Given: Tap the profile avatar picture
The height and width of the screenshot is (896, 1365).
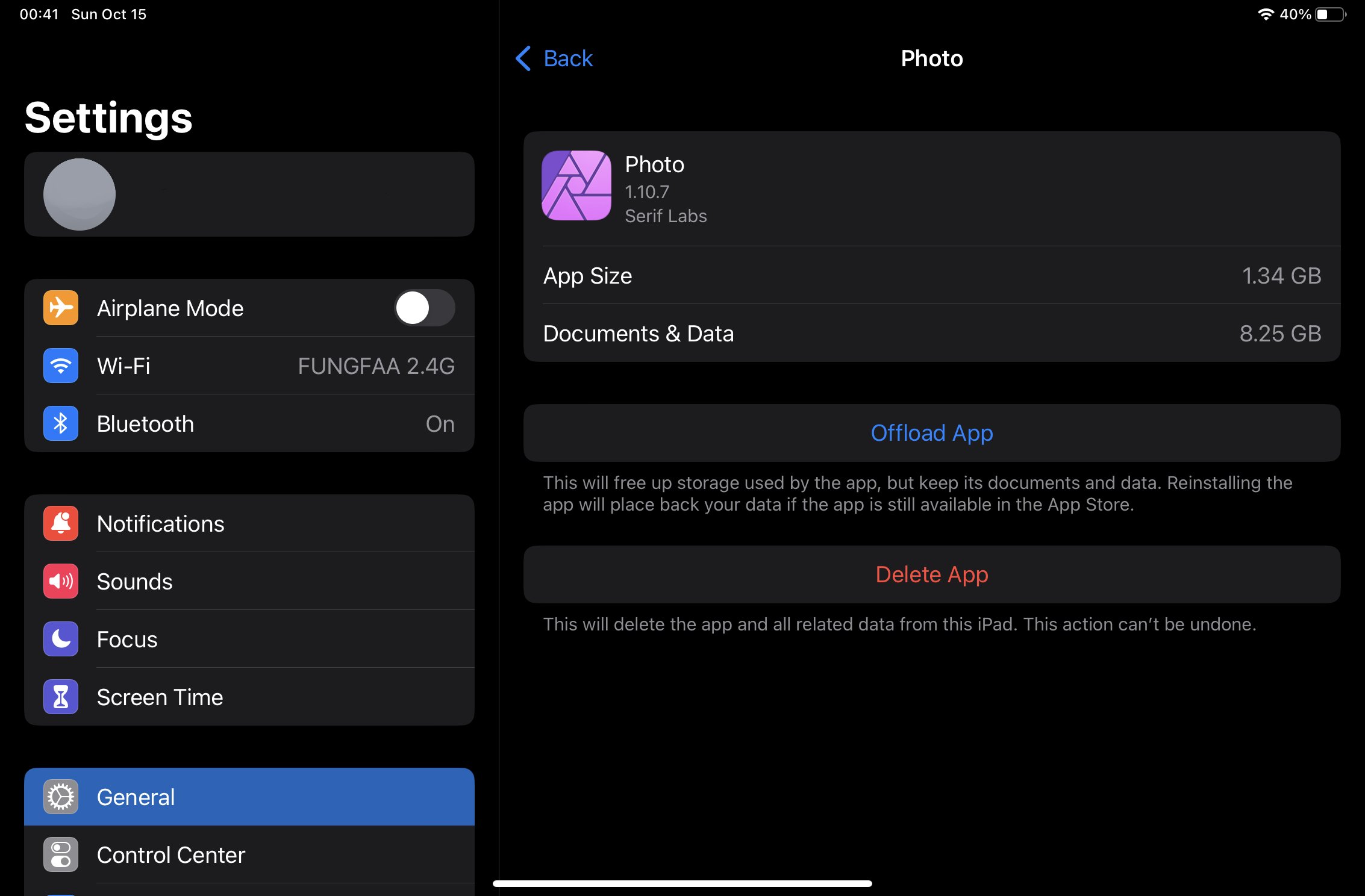Looking at the screenshot, I should 80,194.
